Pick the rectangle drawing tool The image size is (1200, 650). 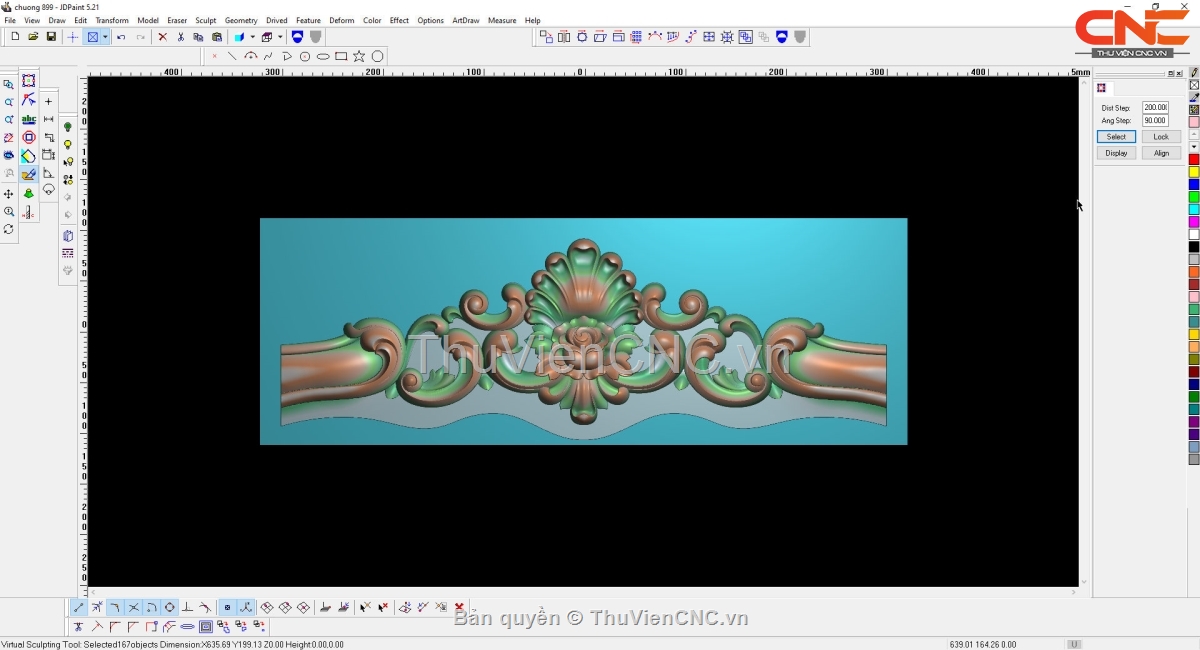point(341,57)
